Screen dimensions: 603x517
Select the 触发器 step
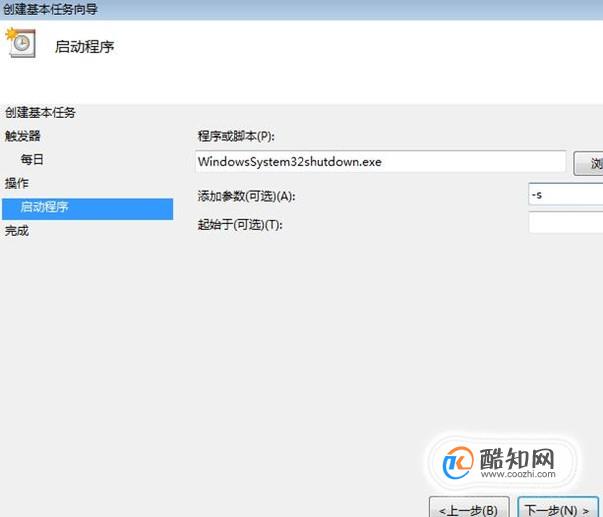[x=23, y=136]
